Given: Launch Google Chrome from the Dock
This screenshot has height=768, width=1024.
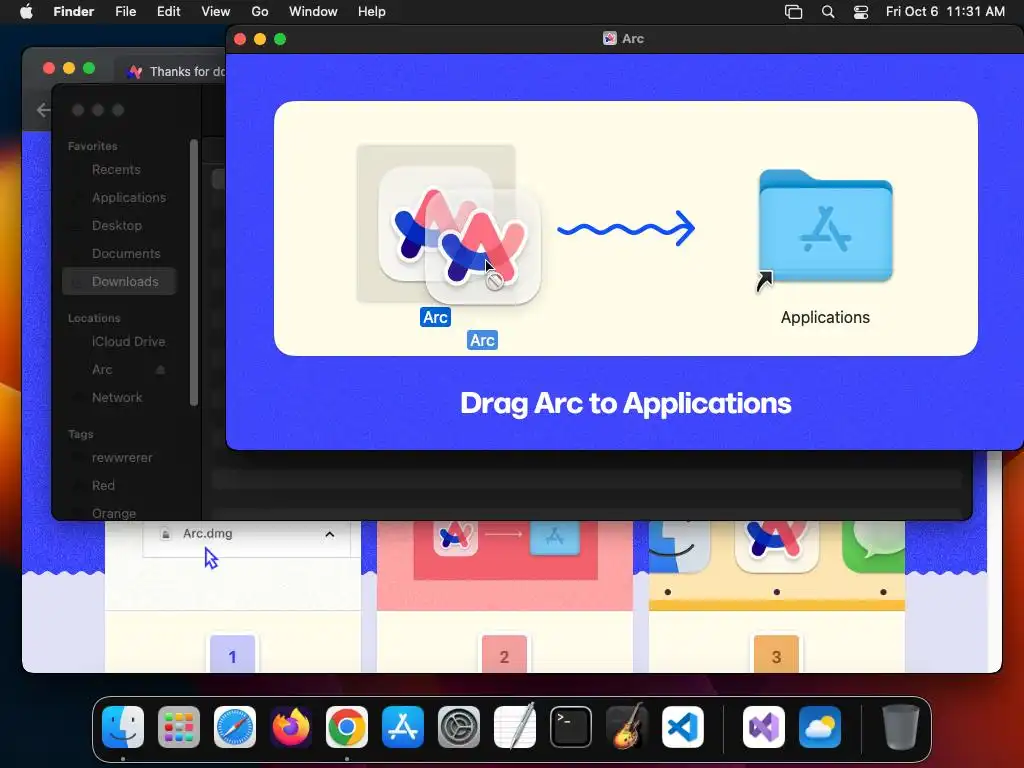Looking at the screenshot, I should 347,727.
